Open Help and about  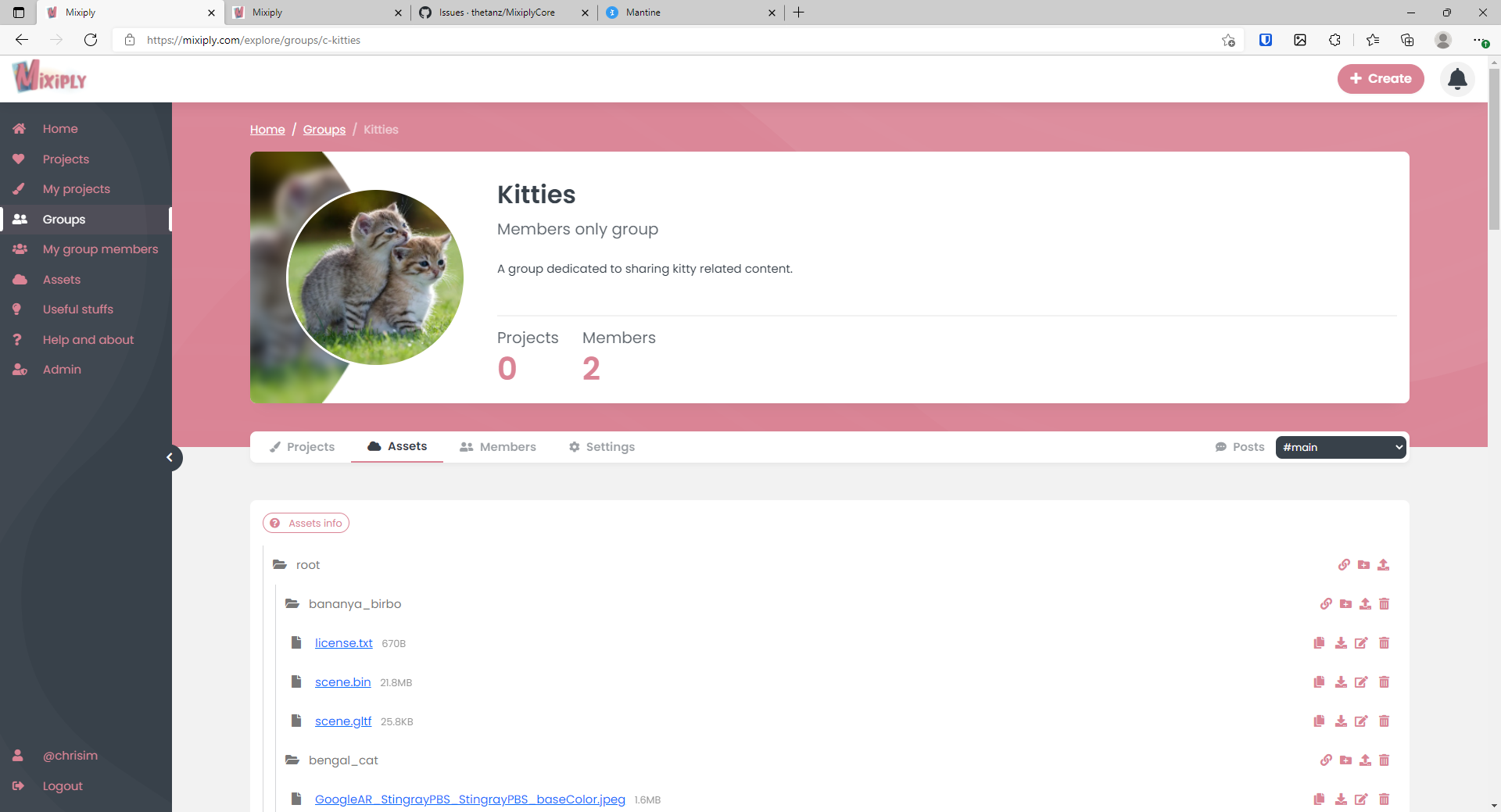tap(86, 339)
